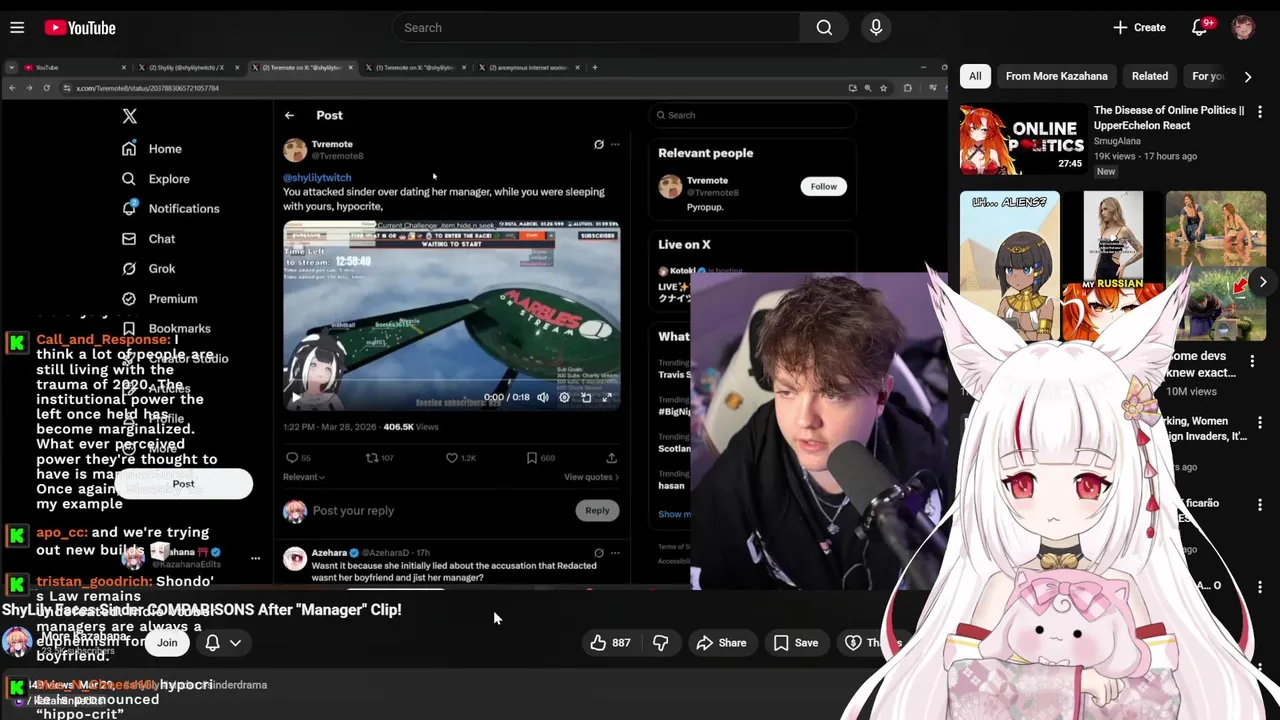Start voice search with the microphone
Image resolution: width=1280 pixels, height=720 pixels.
point(876,28)
